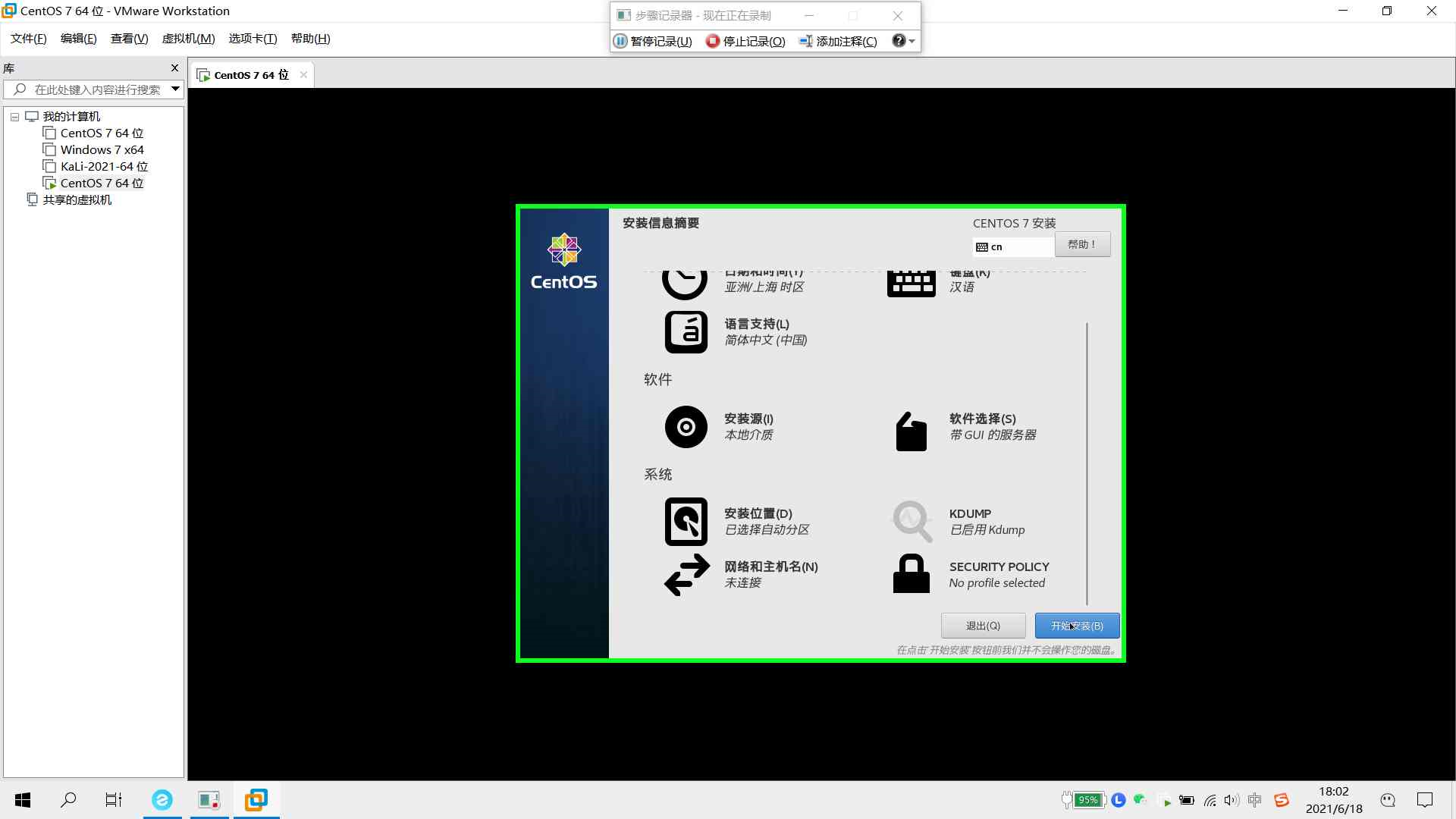Image resolution: width=1456 pixels, height=819 pixels.
Task: Click the Steps Recorder help question icon
Action: [899, 41]
